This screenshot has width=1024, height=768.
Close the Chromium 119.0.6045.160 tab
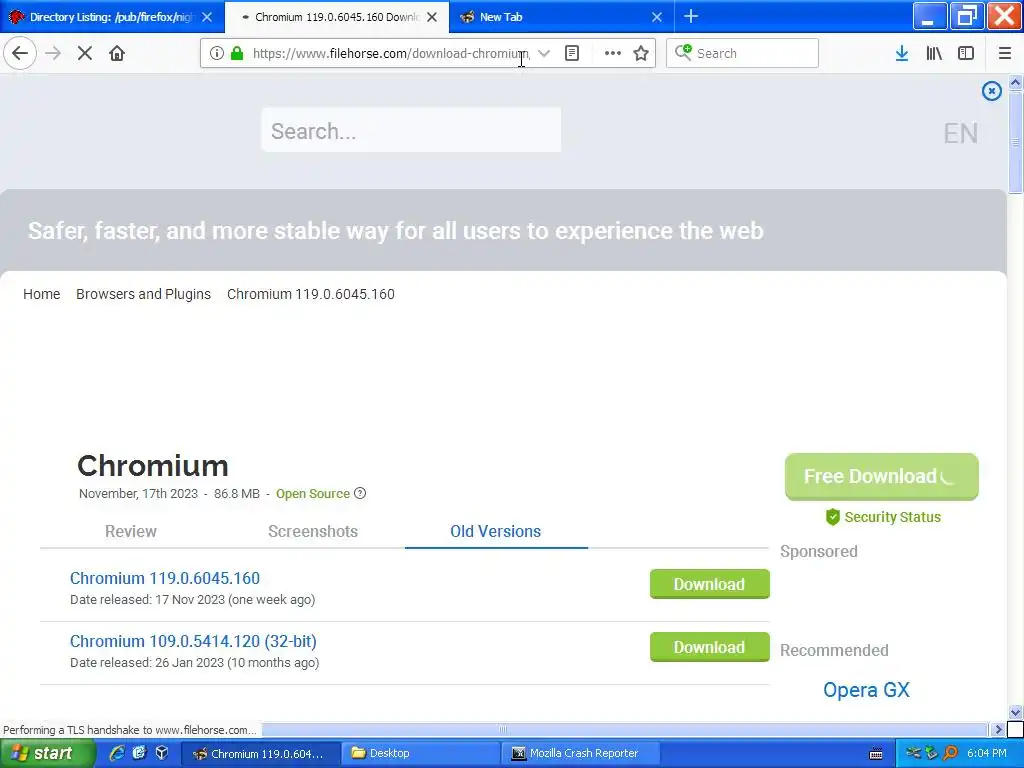point(432,18)
